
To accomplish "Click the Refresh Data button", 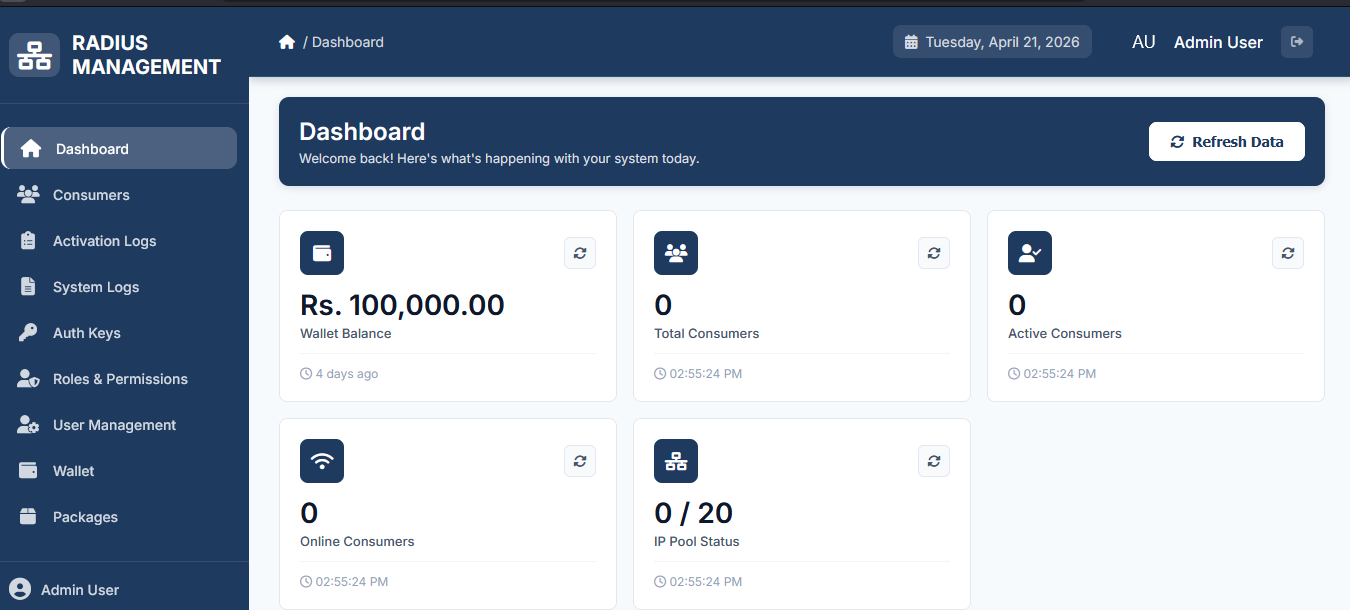I will click(1227, 142).
